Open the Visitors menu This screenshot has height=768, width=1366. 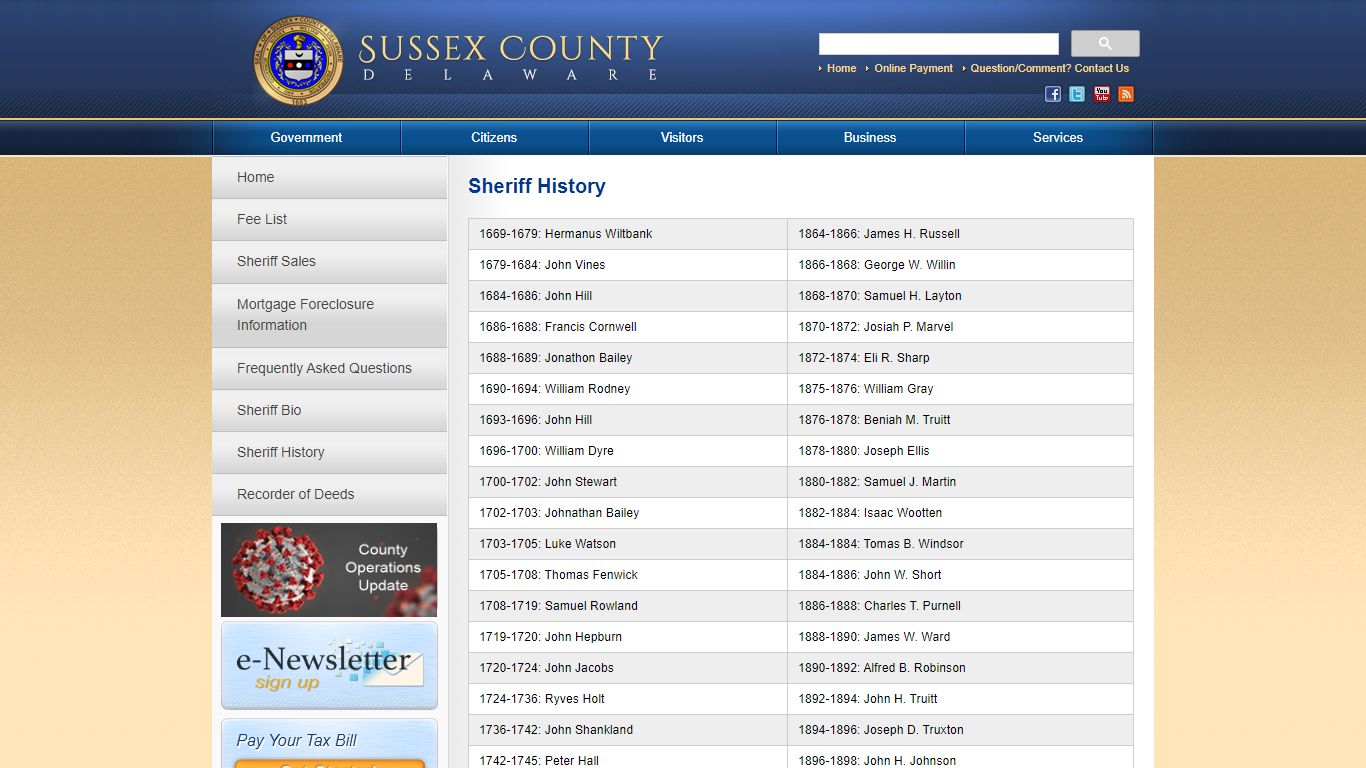[682, 138]
